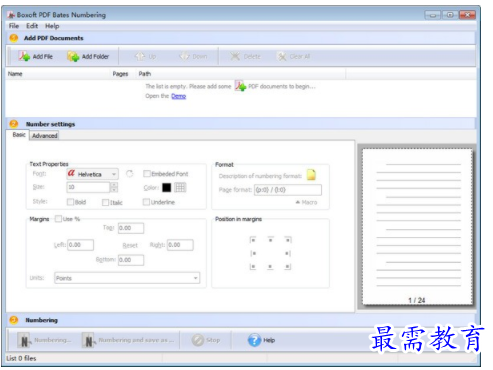
Task: Click the PDF add icon in empty list message
Action: (x=240, y=86)
